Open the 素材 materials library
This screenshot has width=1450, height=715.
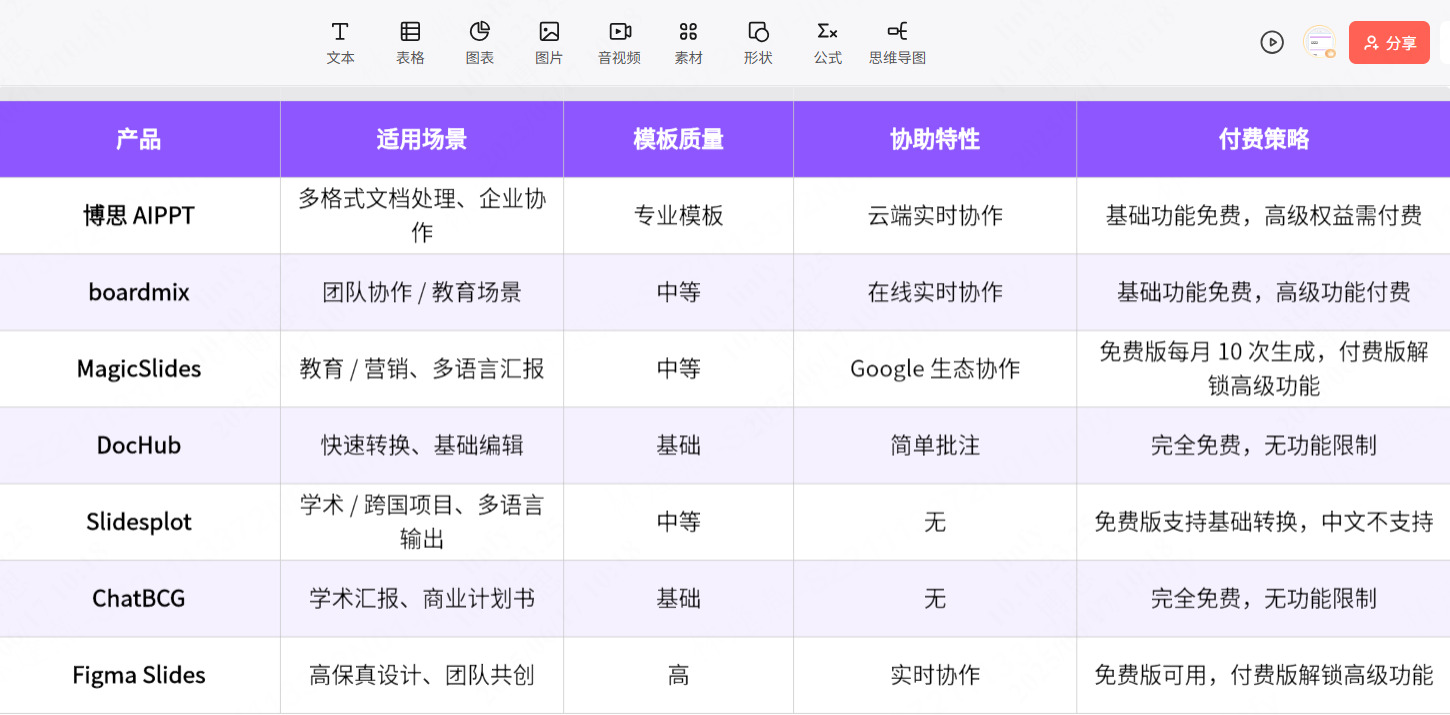[x=688, y=43]
